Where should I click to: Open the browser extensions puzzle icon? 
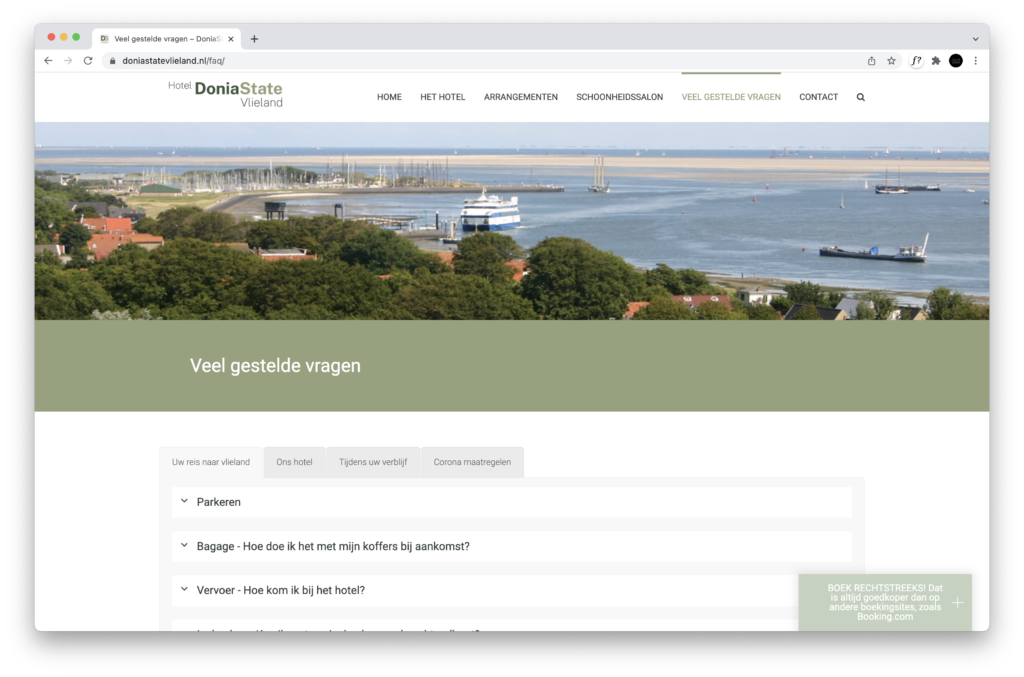tap(936, 61)
